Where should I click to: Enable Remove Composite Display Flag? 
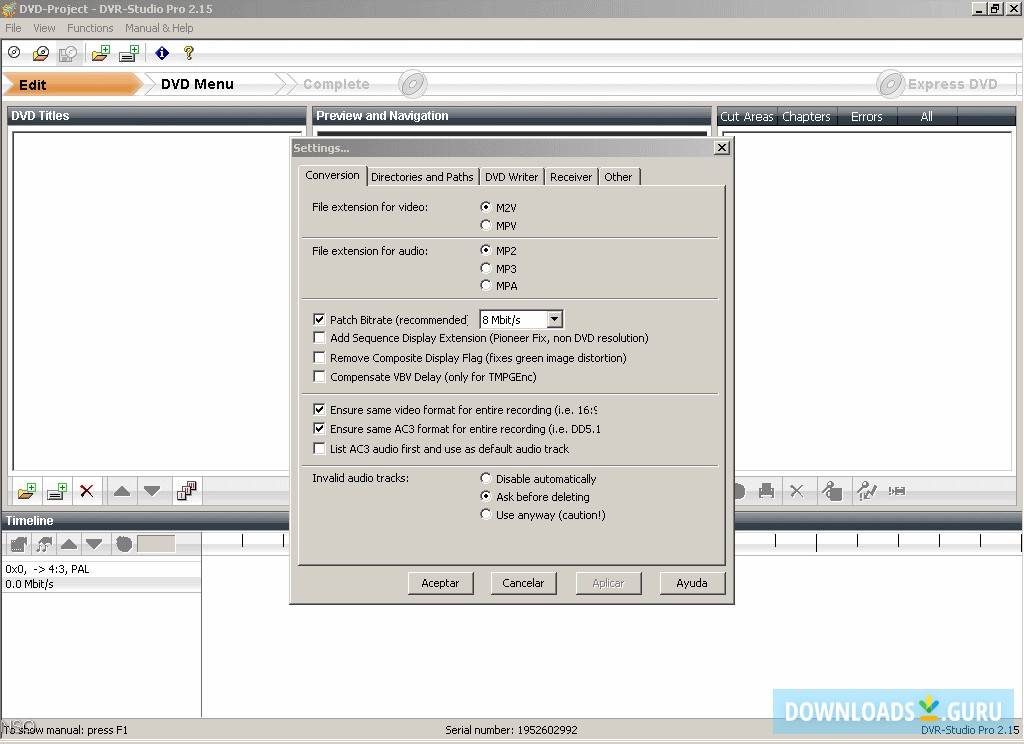pyautogui.click(x=319, y=357)
